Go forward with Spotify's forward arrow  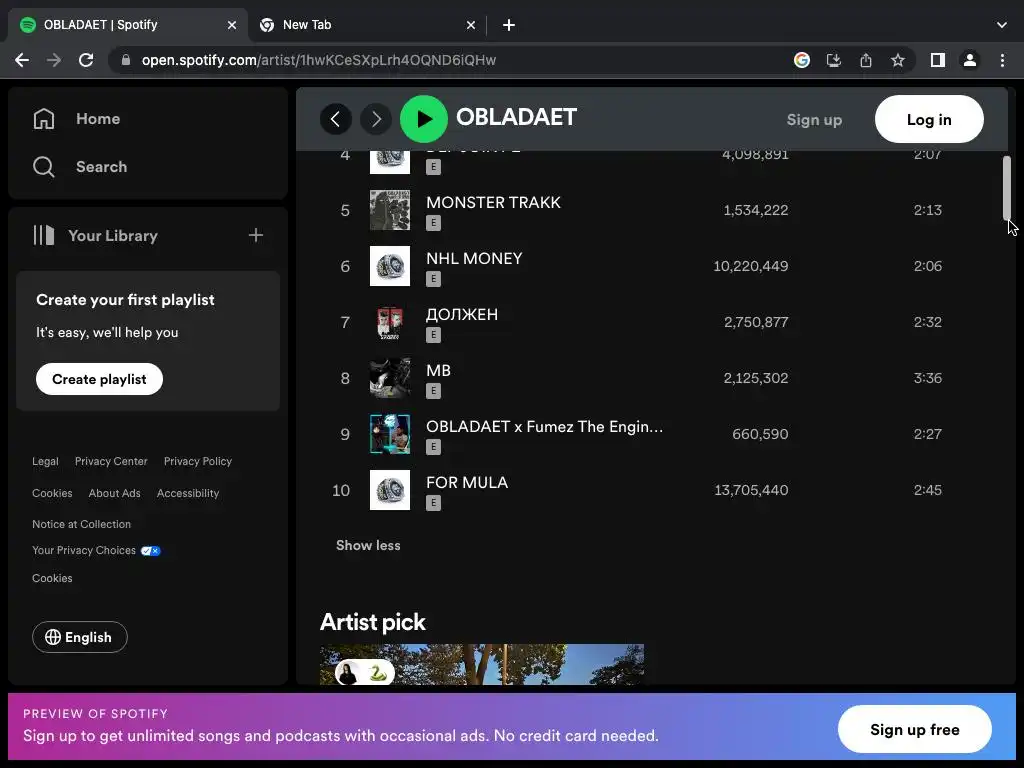click(x=376, y=119)
